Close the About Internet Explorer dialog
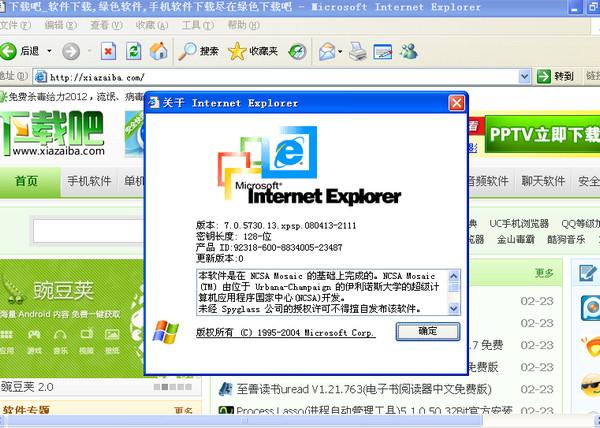 point(456,103)
